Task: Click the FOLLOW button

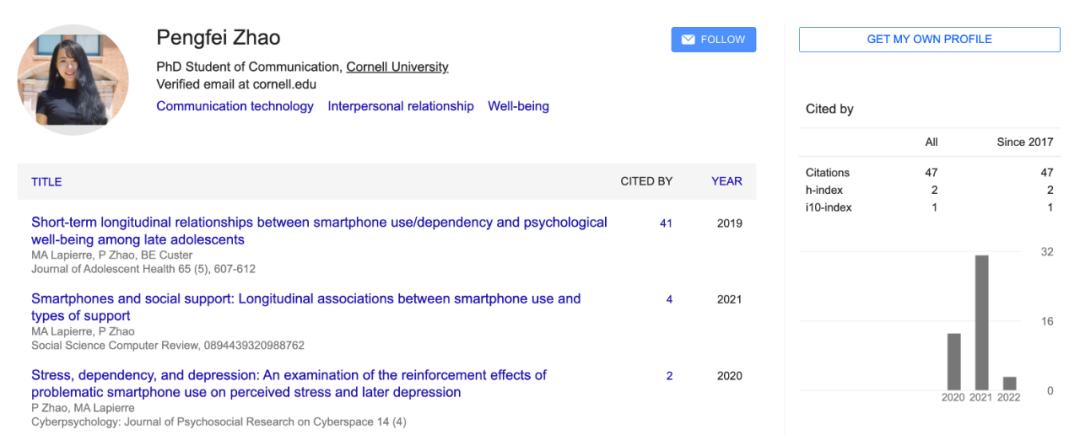Action: pyautogui.click(x=713, y=40)
